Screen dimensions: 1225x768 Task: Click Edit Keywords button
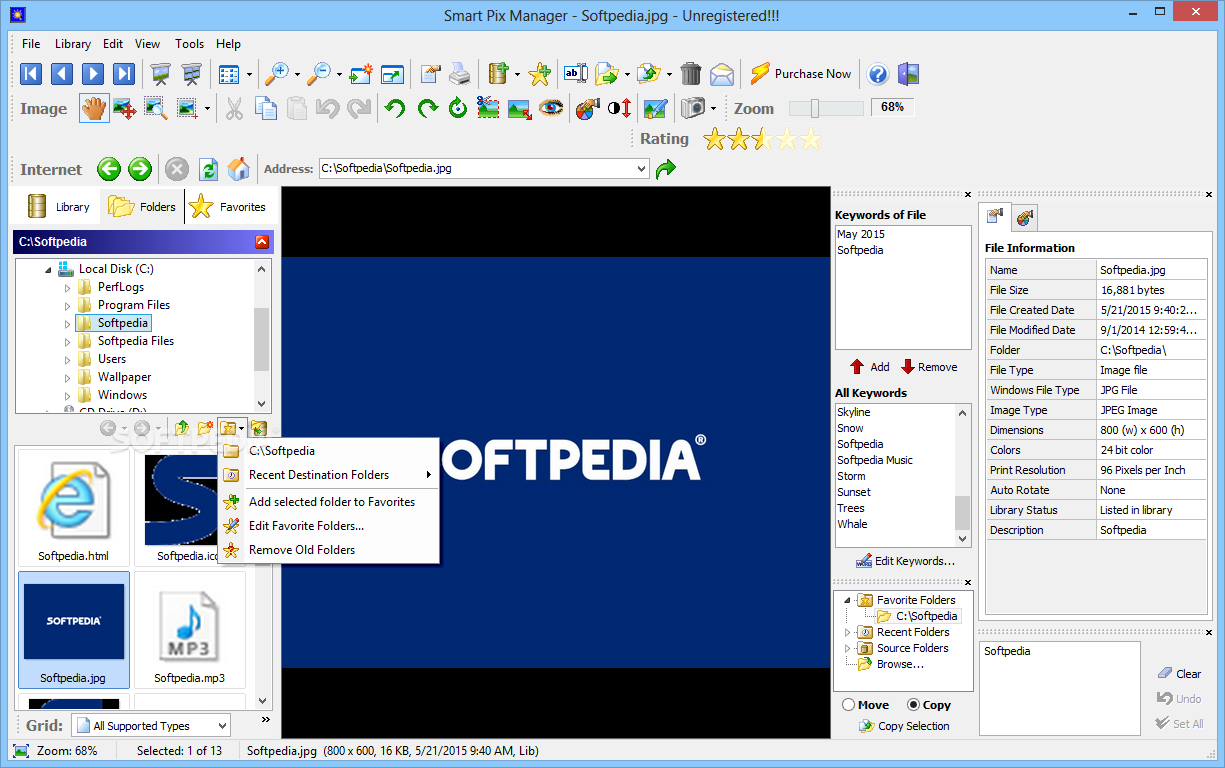click(904, 561)
